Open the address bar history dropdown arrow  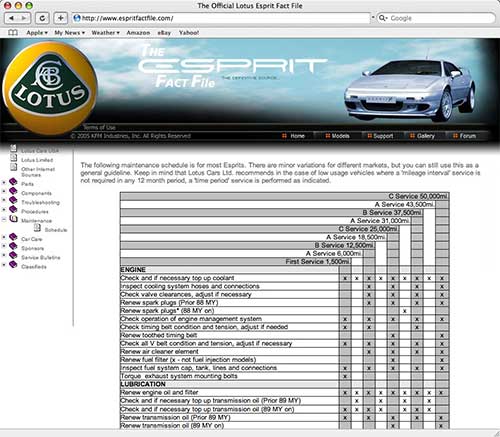[x=373, y=18]
